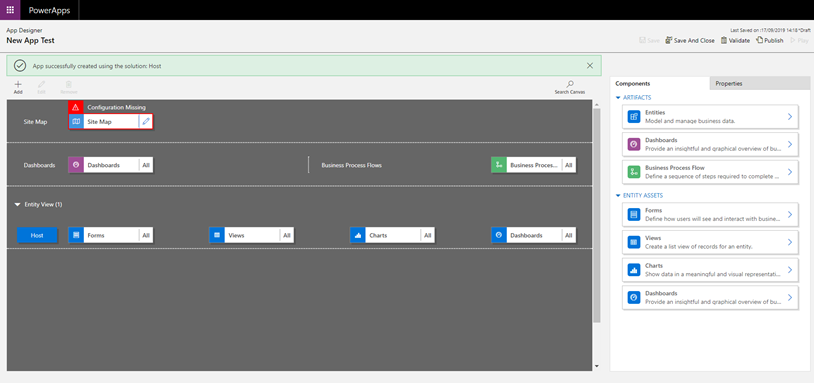
Task: Click the 'Last Saved on' timestamp text
Action: coord(770,30)
